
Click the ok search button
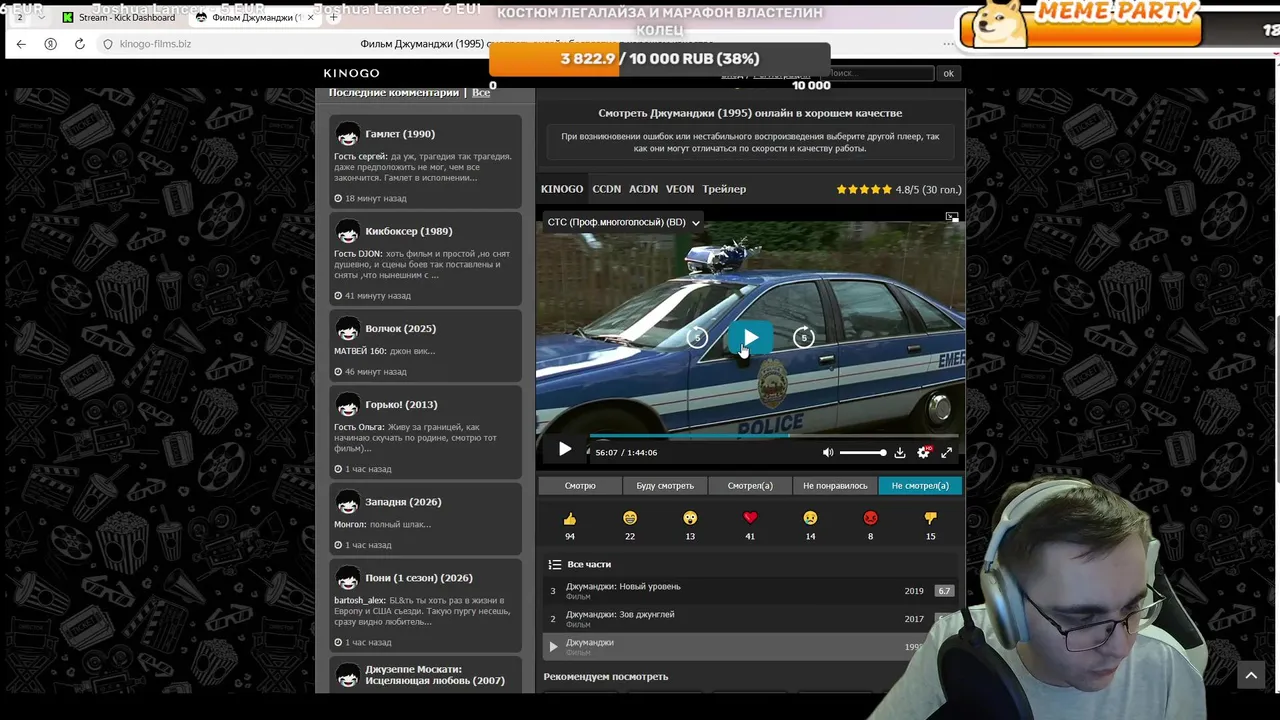tap(949, 73)
